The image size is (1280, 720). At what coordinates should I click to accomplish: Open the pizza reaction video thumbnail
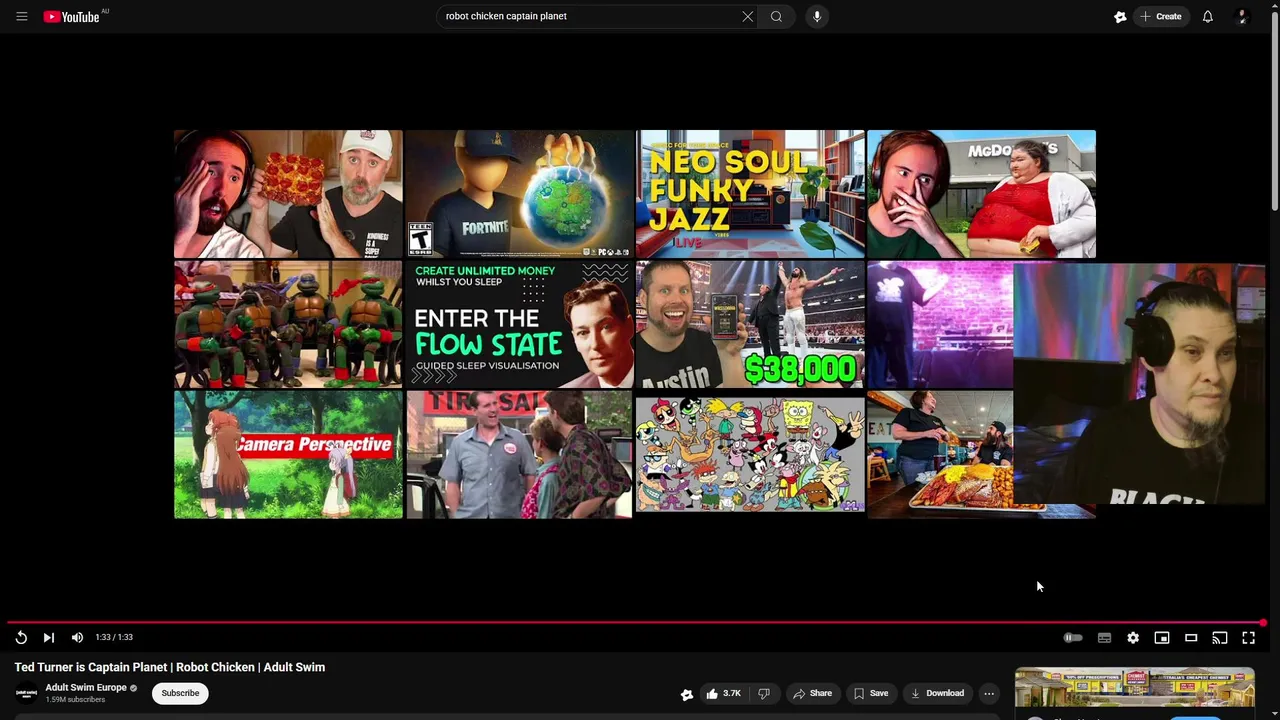click(288, 194)
